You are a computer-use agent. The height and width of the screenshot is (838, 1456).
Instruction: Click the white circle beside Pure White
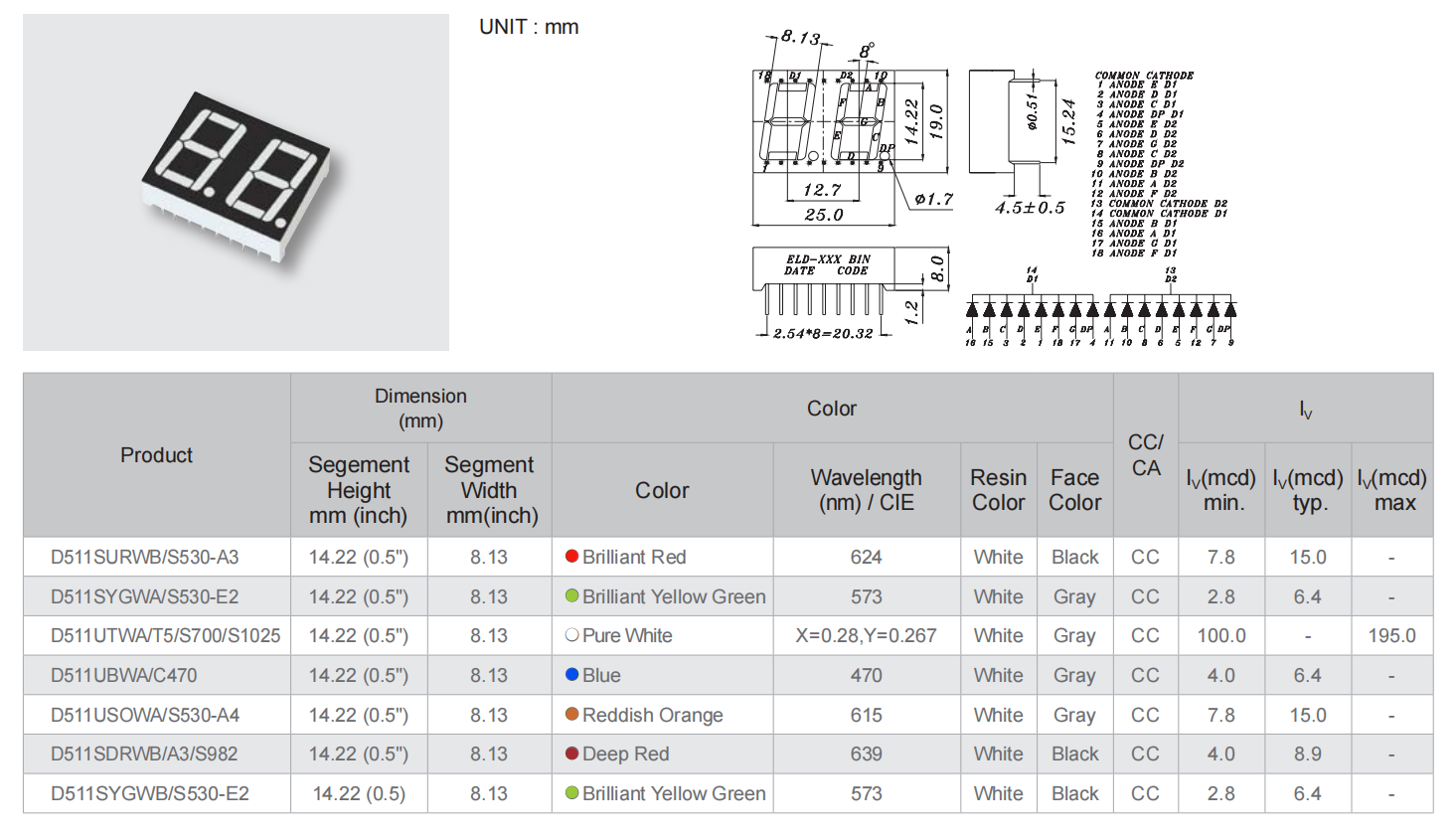click(x=571, y=635)
